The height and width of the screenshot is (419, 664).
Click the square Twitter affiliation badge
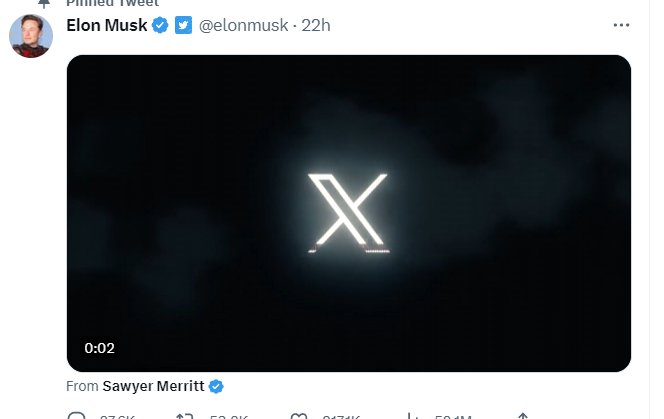(x=183, y=25)
